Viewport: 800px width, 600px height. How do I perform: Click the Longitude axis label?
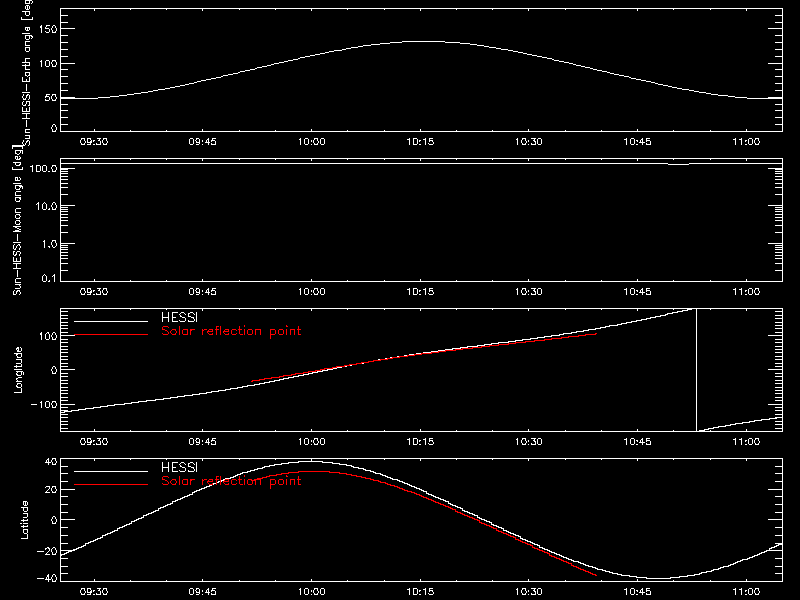[x=18, y=370]
